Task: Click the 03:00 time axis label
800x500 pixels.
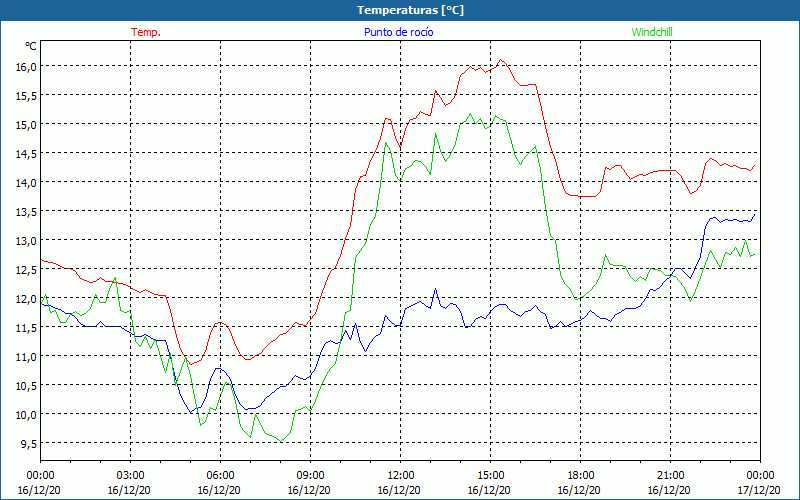Action: [x=130, y=476]
